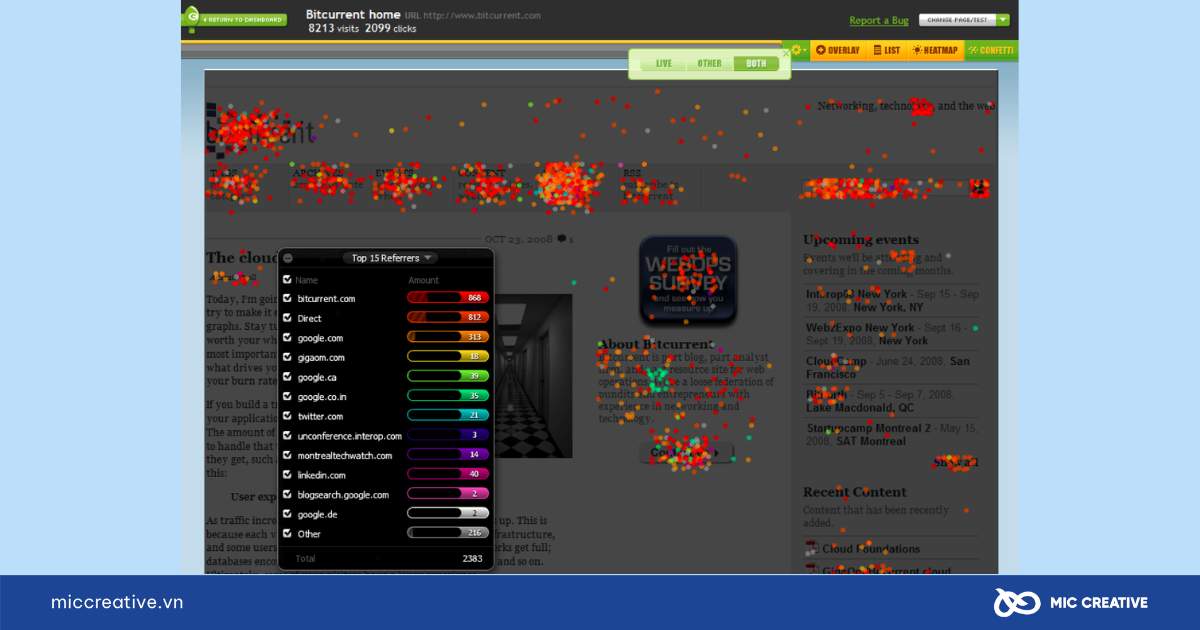Close the Live/Other/Both popup

pos(785,52)
